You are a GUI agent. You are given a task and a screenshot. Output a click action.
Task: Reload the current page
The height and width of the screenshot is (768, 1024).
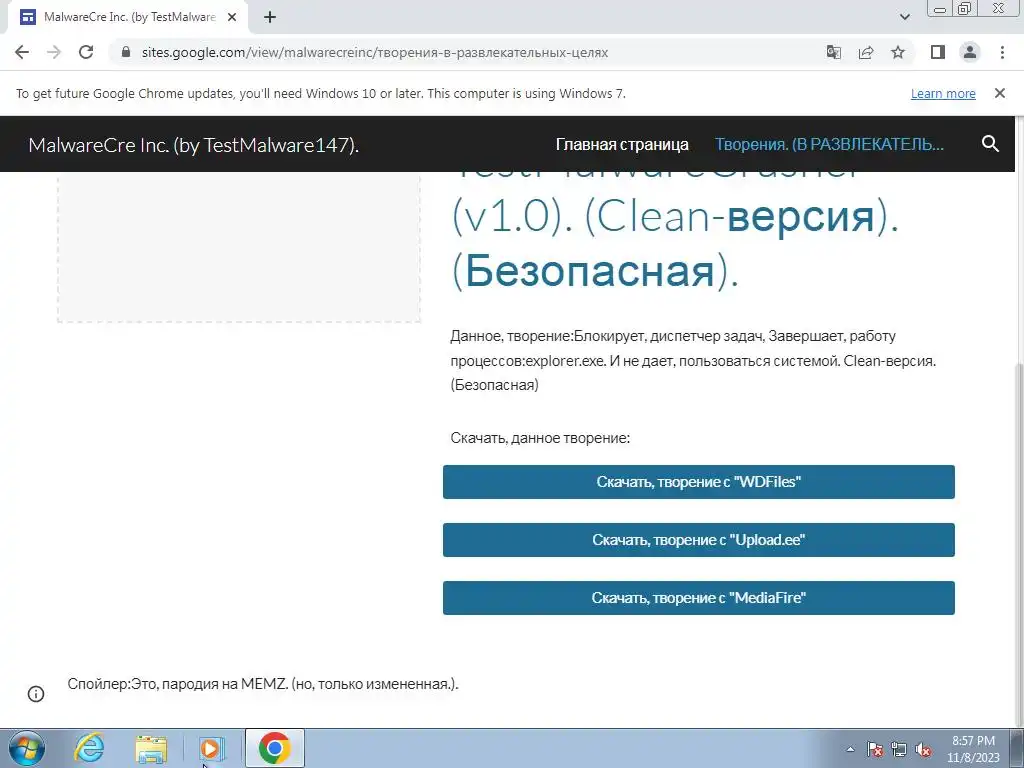coord(86,52)
